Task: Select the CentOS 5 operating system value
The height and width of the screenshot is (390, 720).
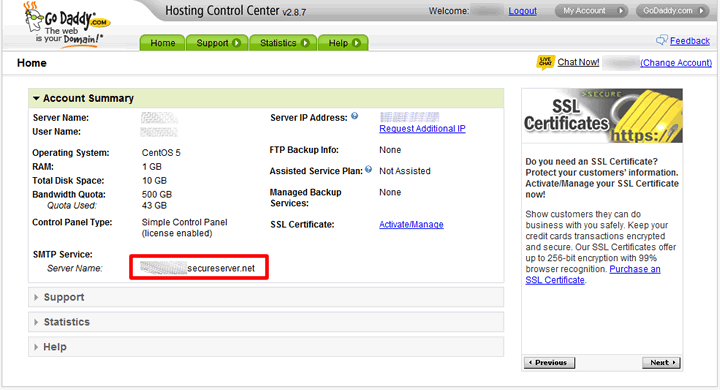Action: 161,153
